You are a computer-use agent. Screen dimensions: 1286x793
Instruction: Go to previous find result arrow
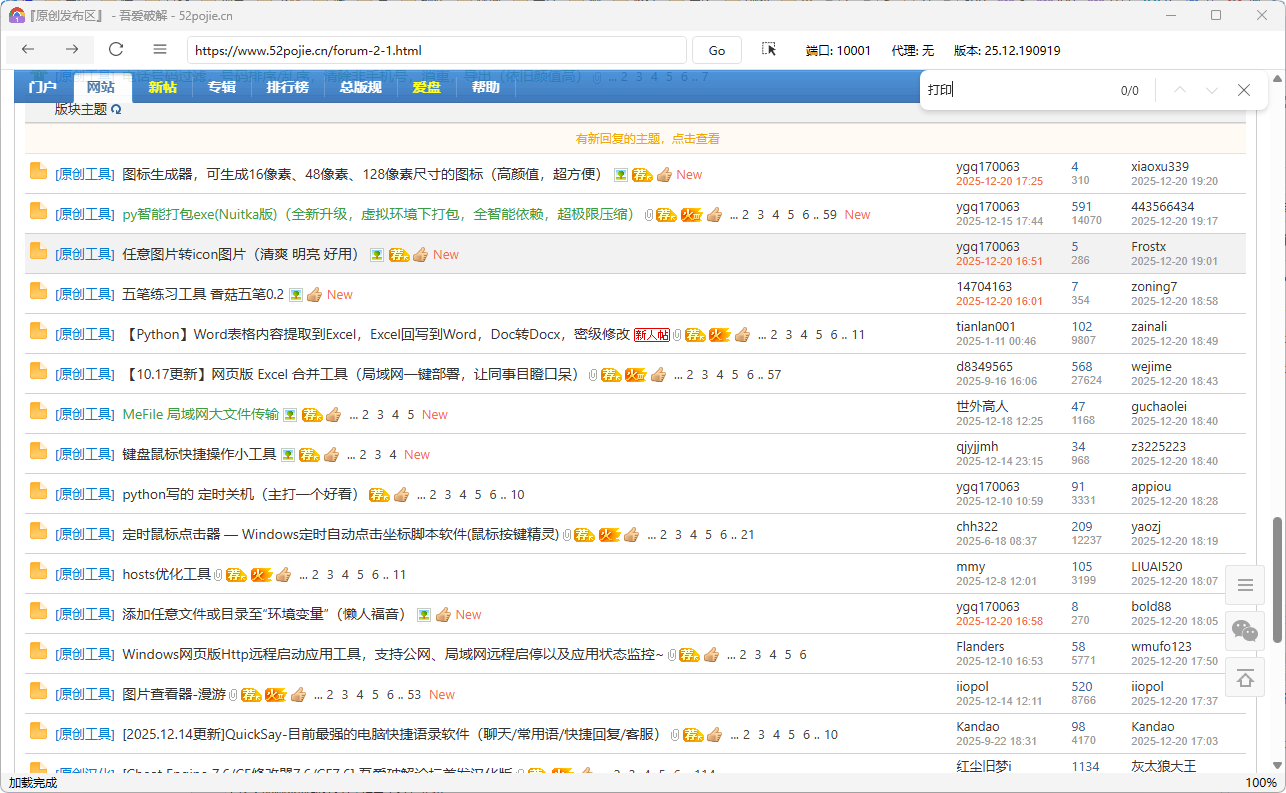point(1180,90)
